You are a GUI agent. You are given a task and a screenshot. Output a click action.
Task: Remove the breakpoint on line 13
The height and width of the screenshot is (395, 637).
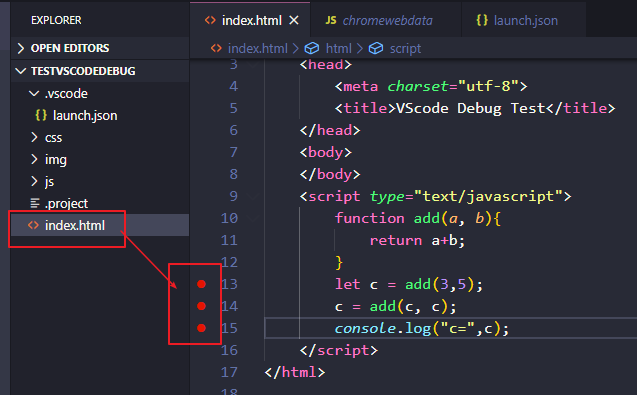click(202, 284)
